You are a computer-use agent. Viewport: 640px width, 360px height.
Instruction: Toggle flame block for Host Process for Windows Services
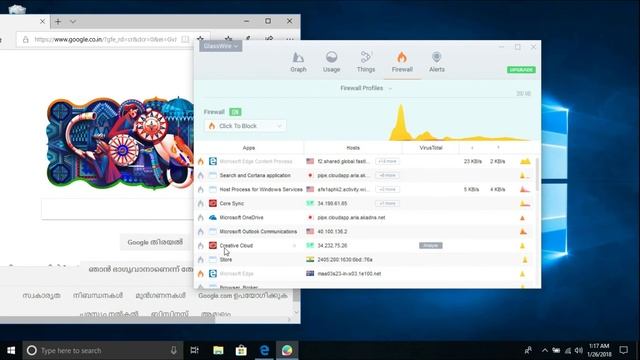(200, 189)
